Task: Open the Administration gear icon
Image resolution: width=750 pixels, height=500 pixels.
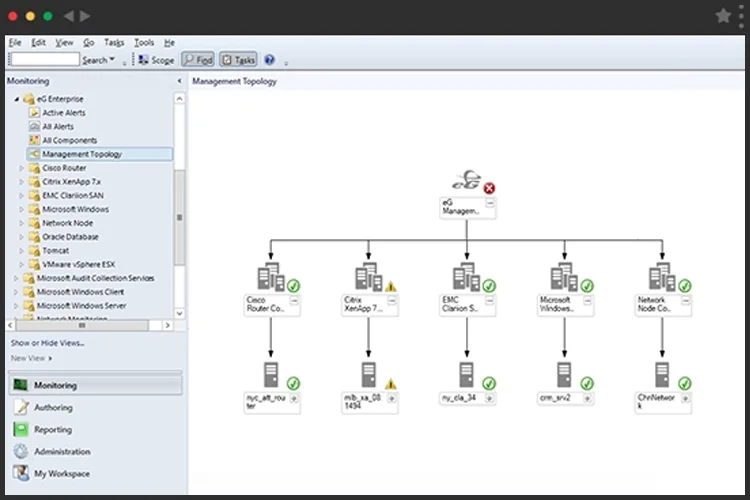Action: click(21, 451)
